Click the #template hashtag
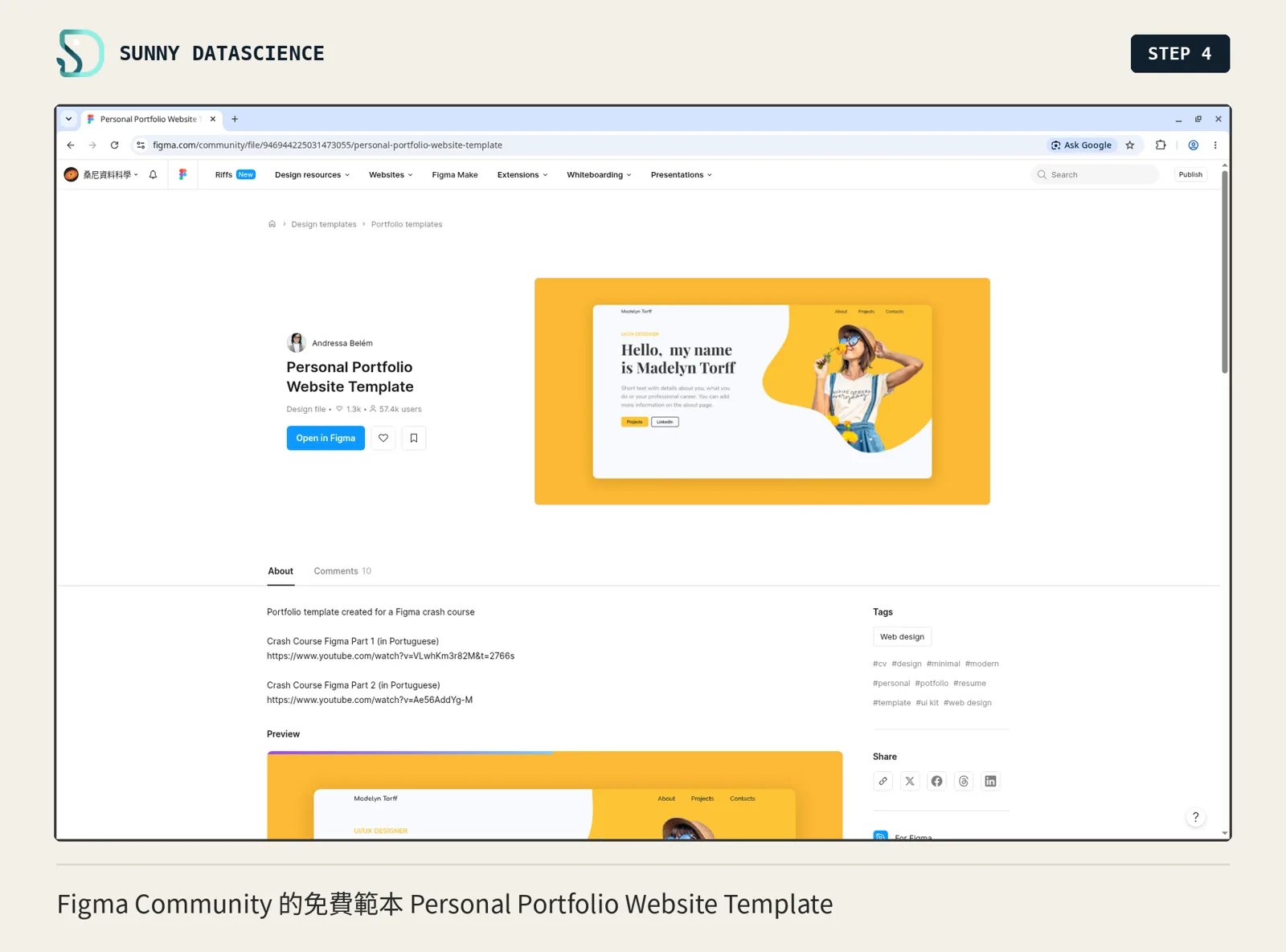This screenshot has height=952, width=1286. (892, 703)
